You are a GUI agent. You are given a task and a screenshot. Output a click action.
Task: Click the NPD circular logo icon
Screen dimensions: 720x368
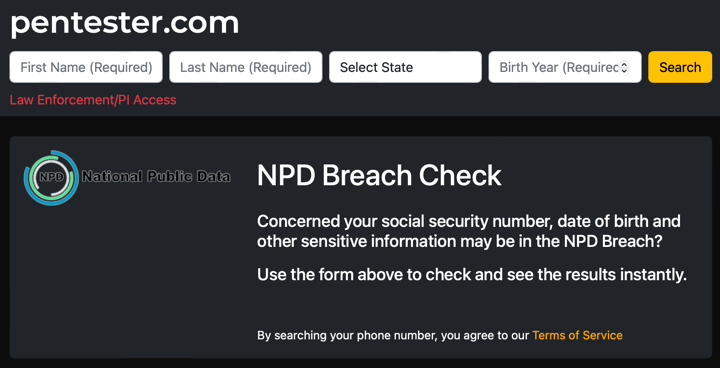(x=51, y=177)
